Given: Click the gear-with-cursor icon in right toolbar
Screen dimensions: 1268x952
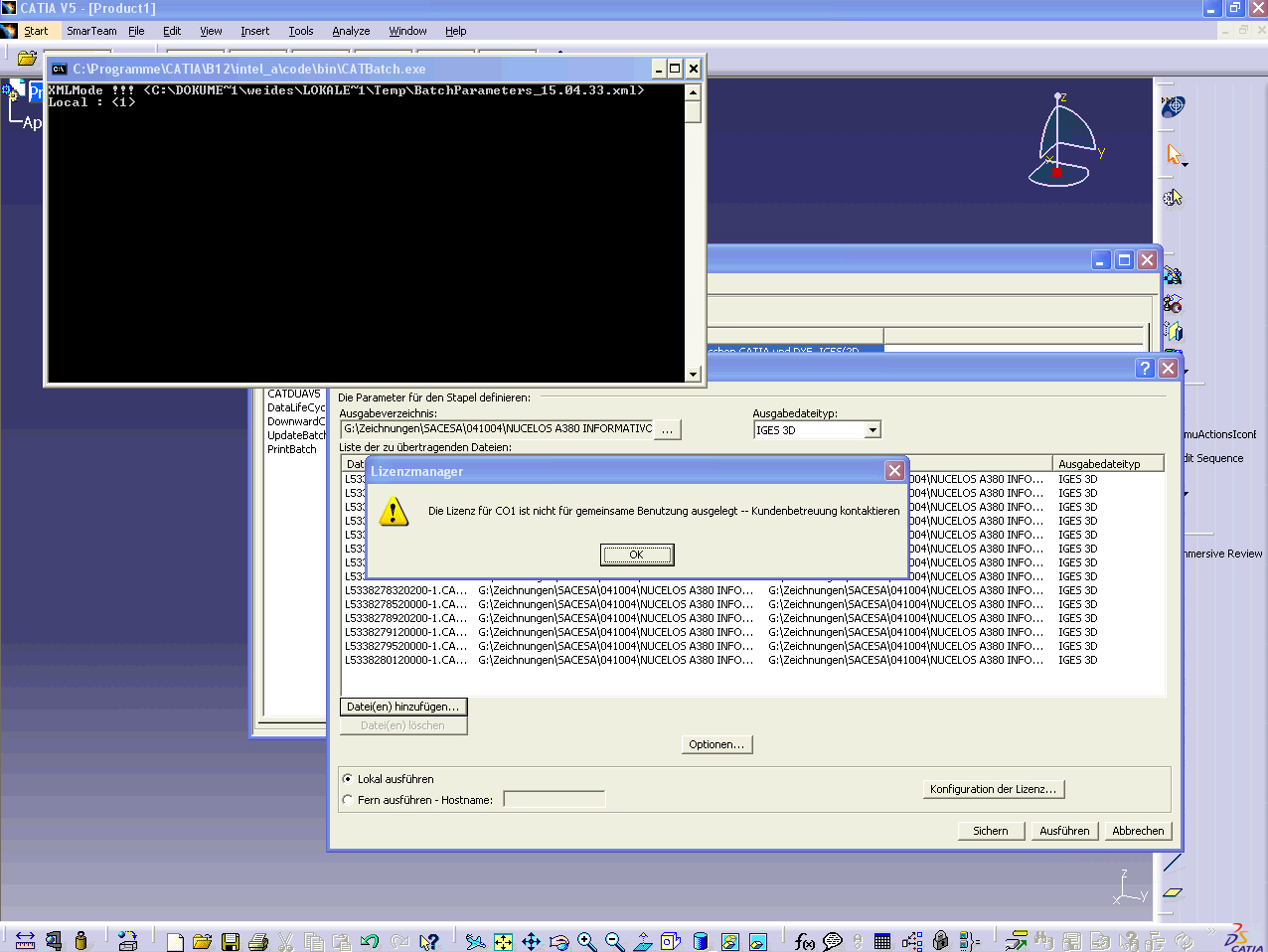Looking at the screenshot, I should 1173,198.
